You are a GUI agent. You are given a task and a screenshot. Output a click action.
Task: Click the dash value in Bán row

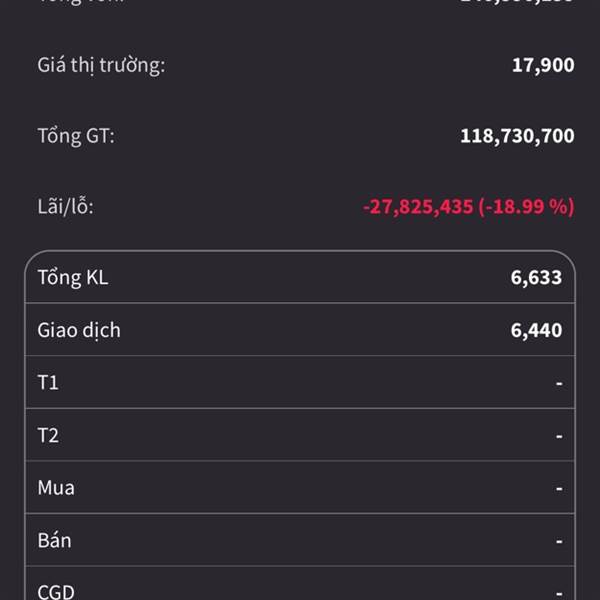point(559,540)
